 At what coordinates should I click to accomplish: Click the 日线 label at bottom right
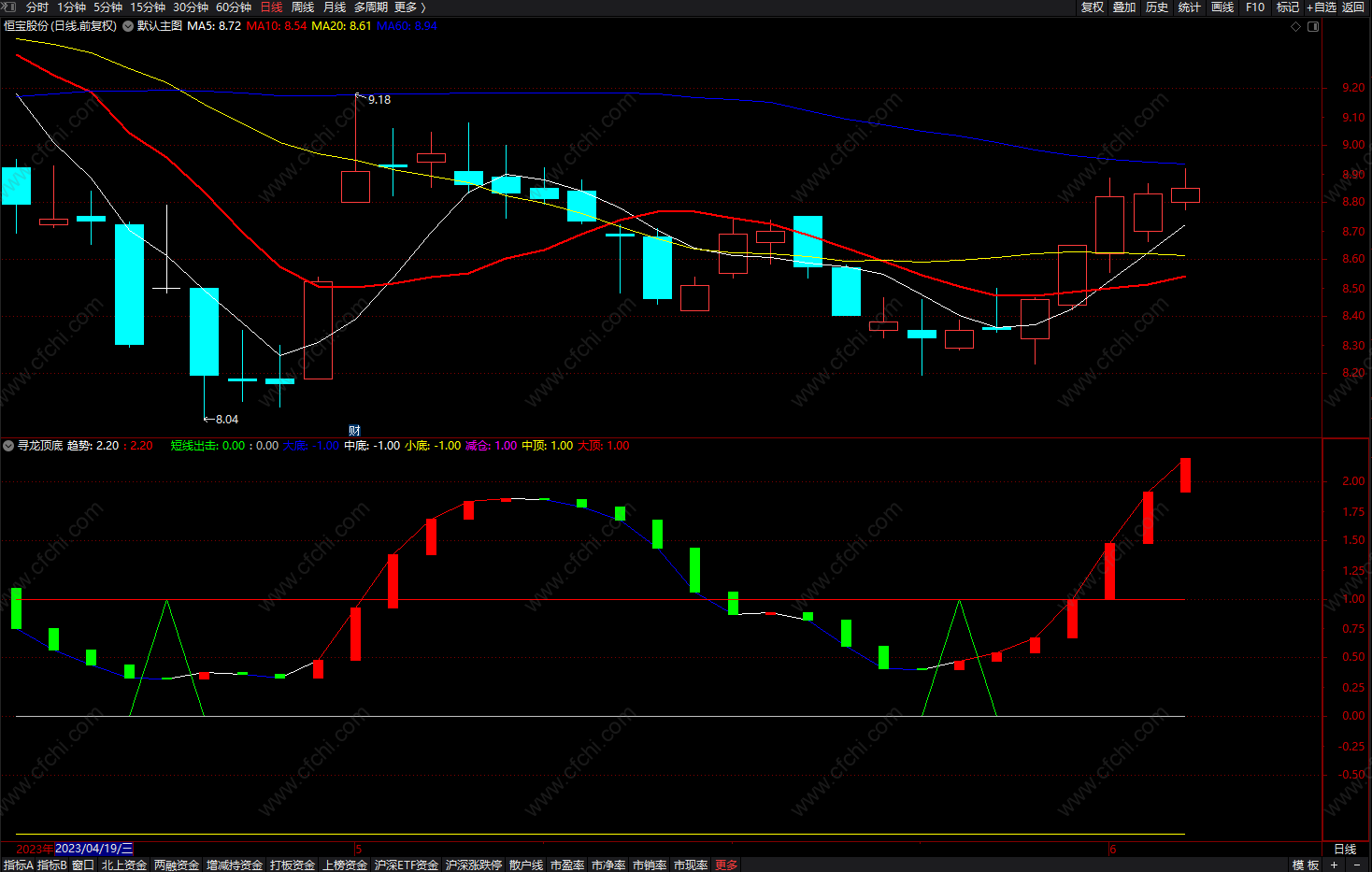click(x=1345, y=850)
